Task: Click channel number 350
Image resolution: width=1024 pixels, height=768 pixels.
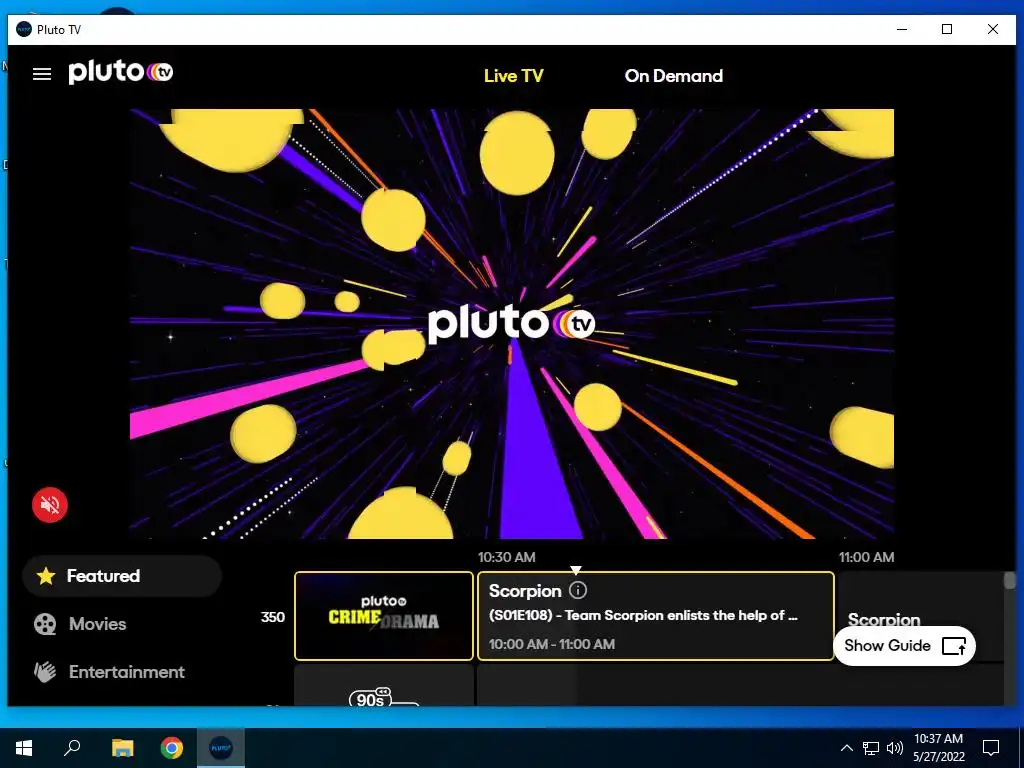Action: (272, 617)
